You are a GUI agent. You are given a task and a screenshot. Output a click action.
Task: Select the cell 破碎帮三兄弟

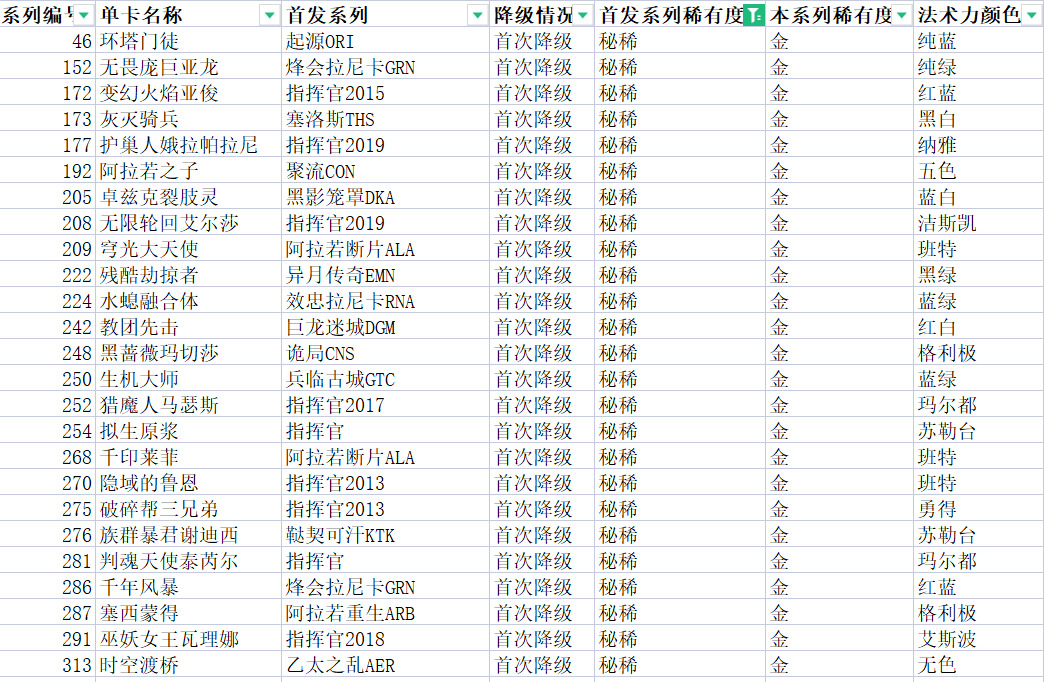[188, 509]
